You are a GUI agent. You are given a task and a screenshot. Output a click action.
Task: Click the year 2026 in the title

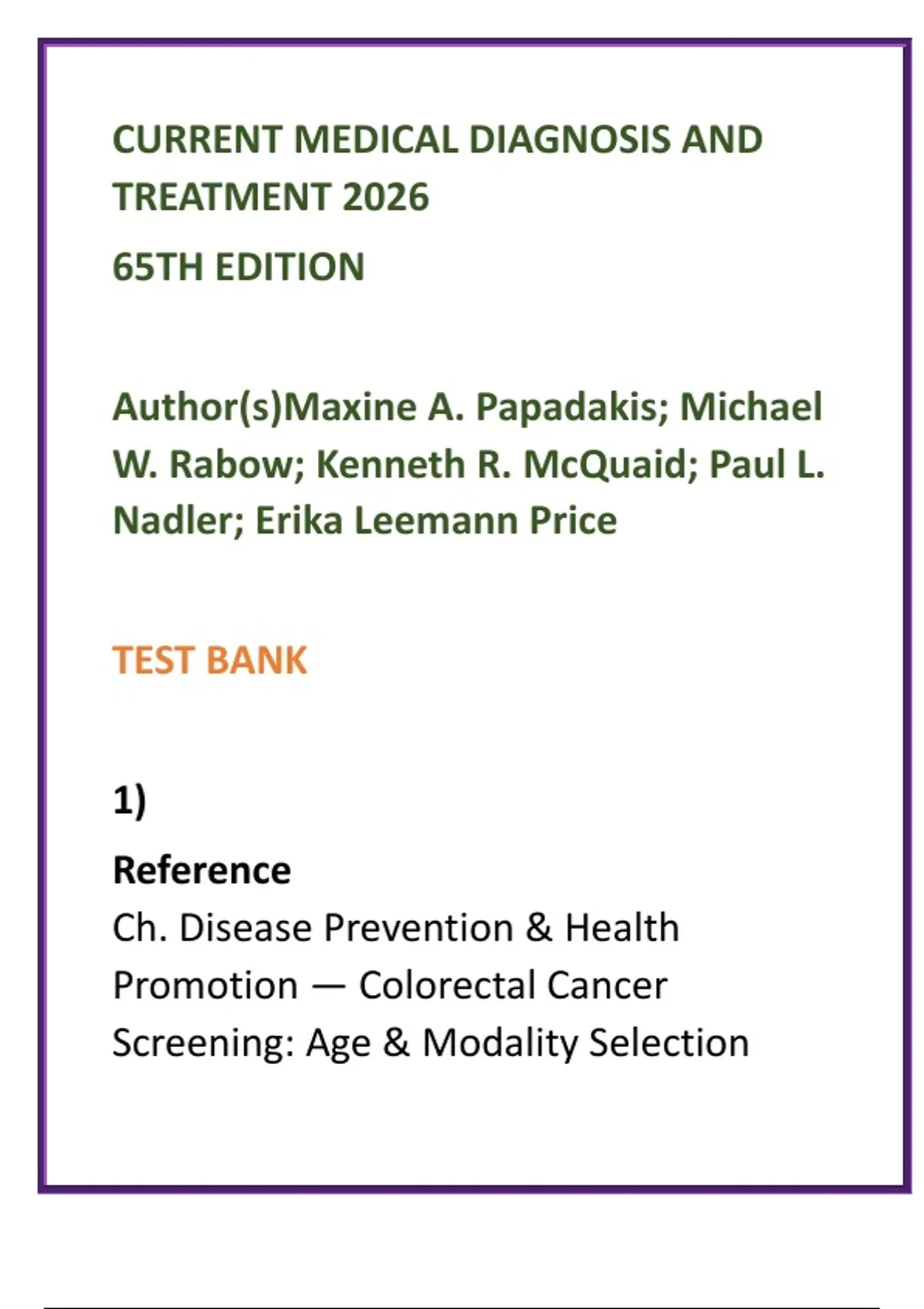[385, 197]
